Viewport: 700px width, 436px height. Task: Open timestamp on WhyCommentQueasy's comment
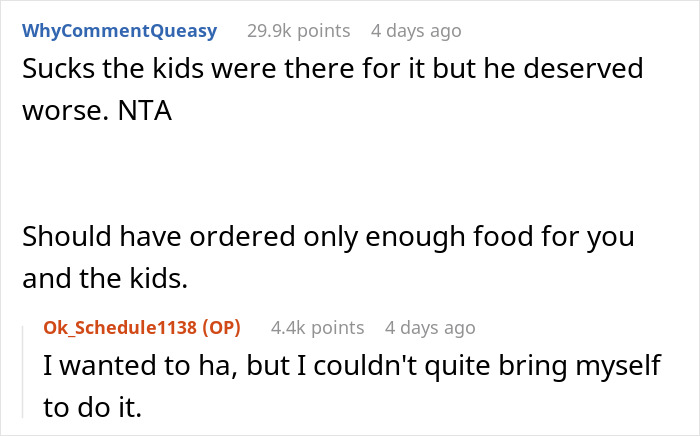(x=416, y=31)
